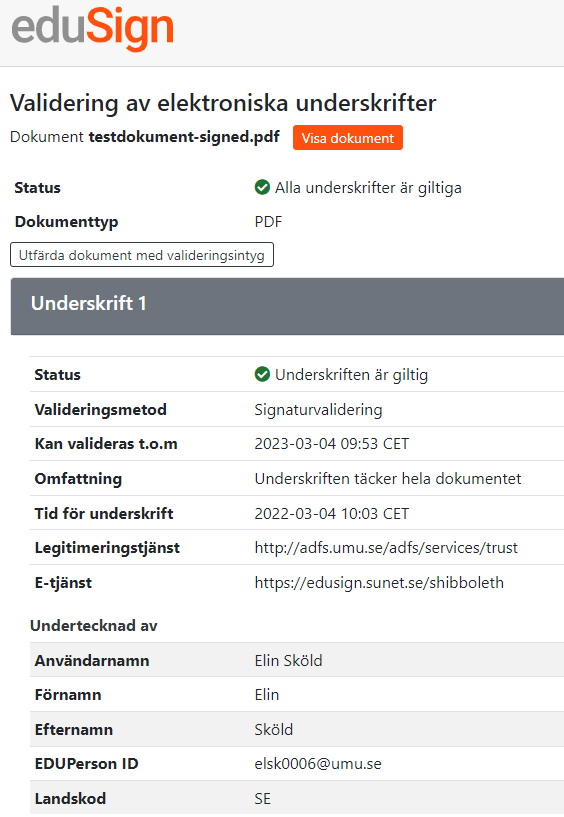The image size is (564, 817).
Task: Select value Signaturvalidering
Action: coord(318,410)
